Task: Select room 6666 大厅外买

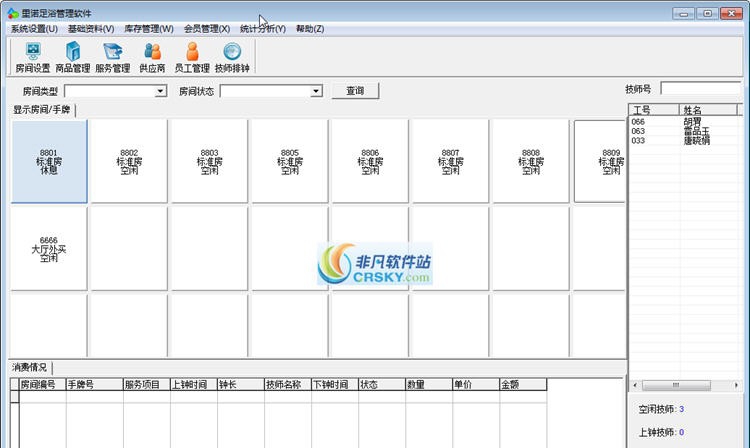Action: tap(49, 249)
